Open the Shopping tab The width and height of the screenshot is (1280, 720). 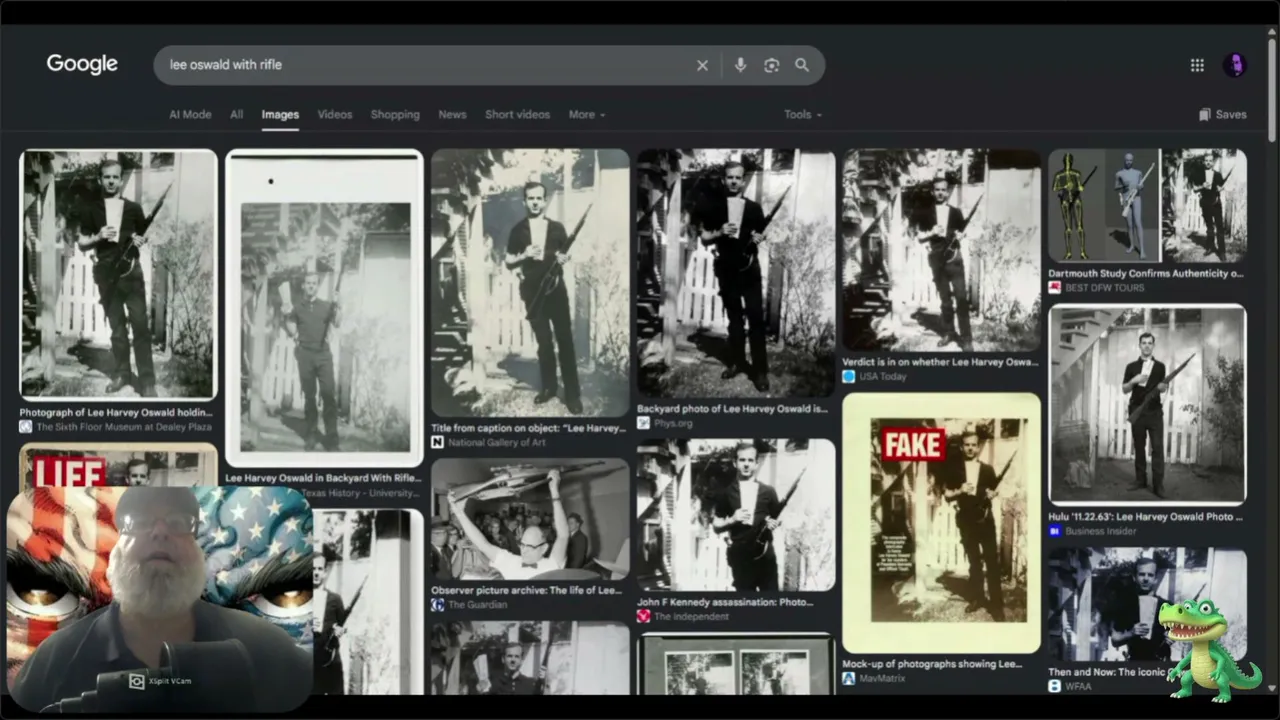tap(395, 115)
